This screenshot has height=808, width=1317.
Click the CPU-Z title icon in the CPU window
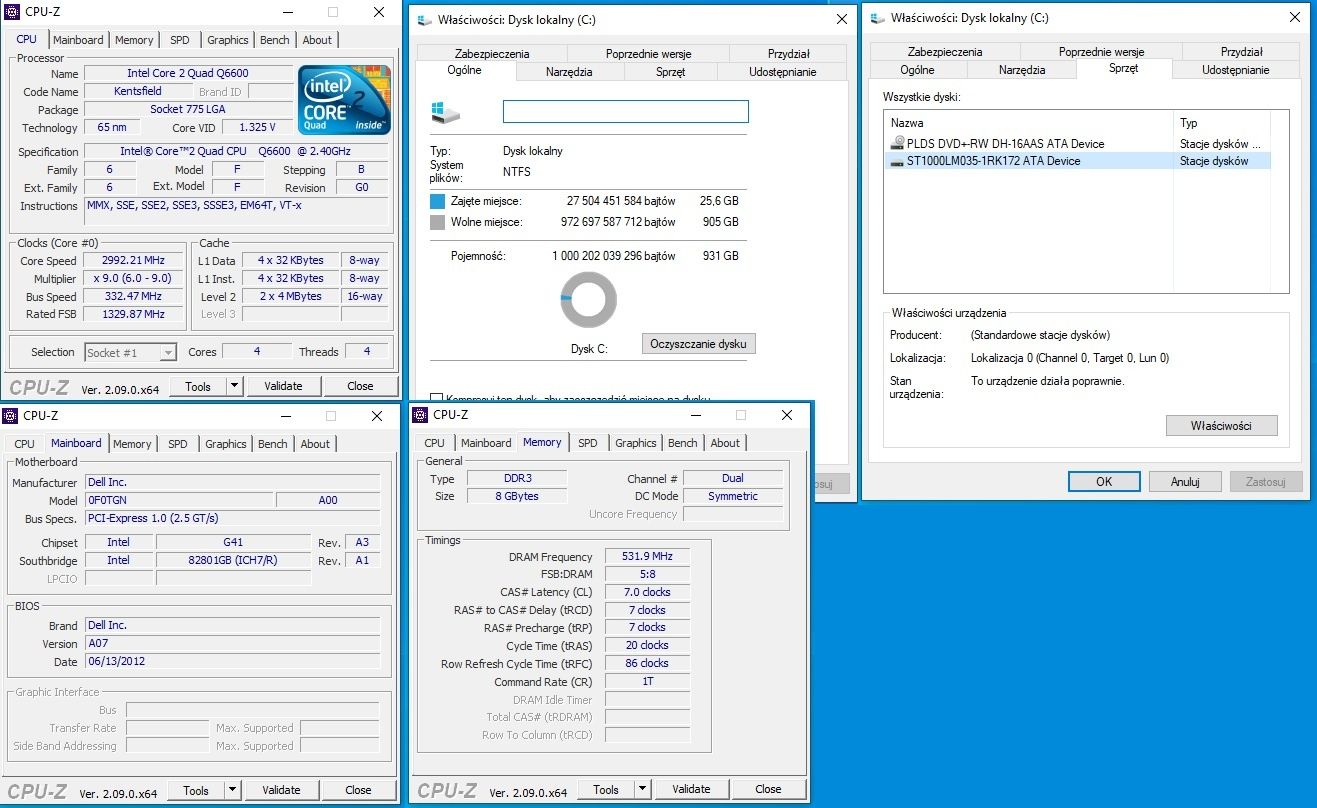(12, 12)
